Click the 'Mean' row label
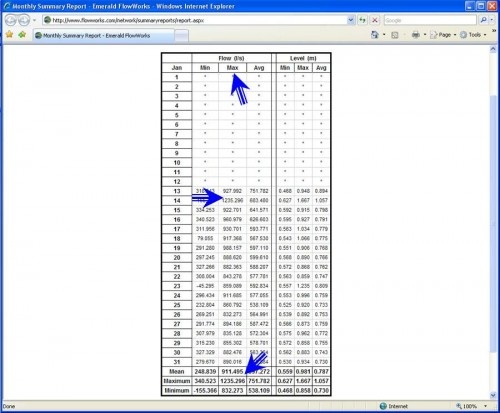500x413 pixels. 177,371
